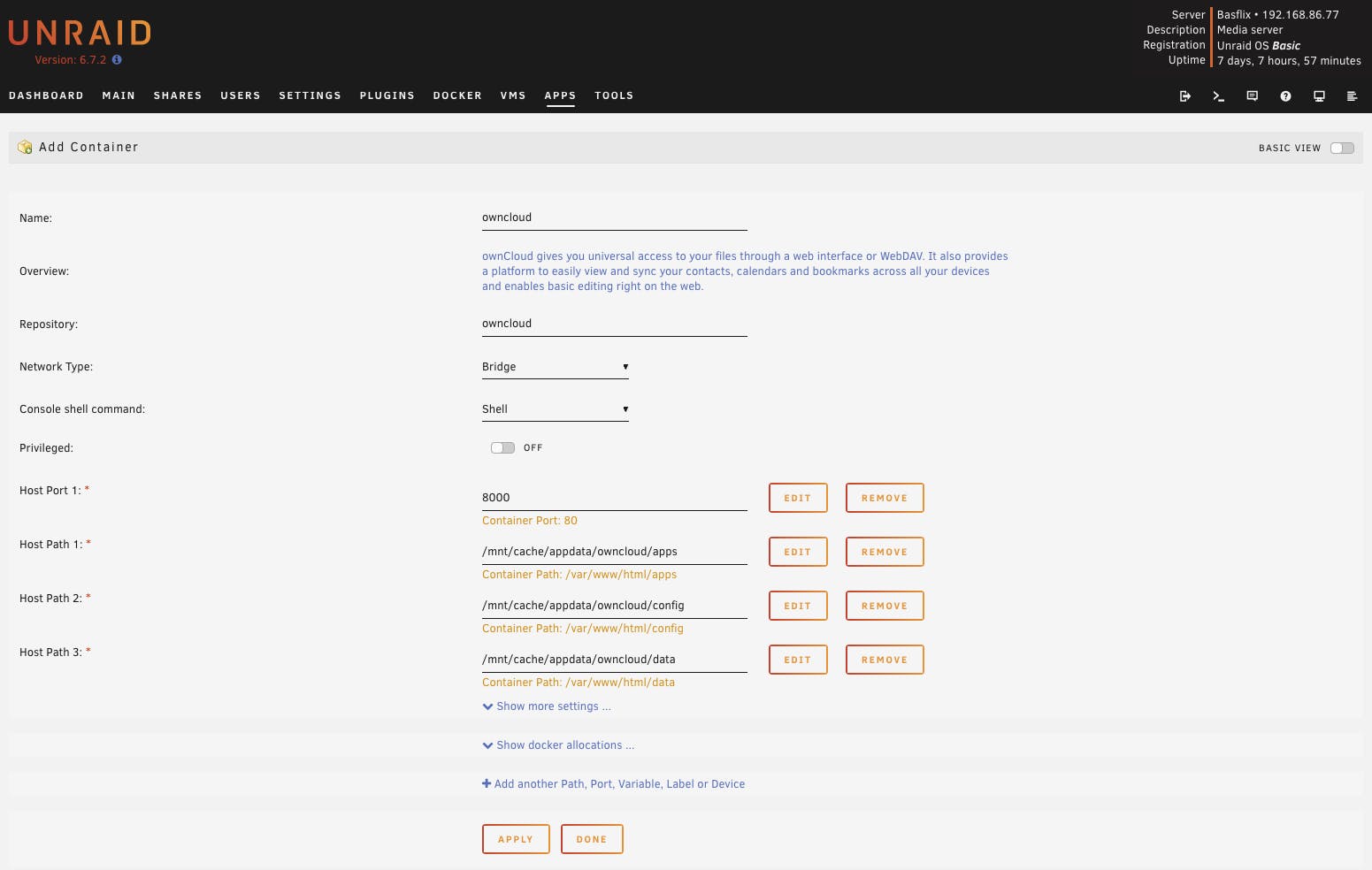Viewport: 1372px width, 870px height.
Task: Expand Show more settings
Action: click(547, 706)
